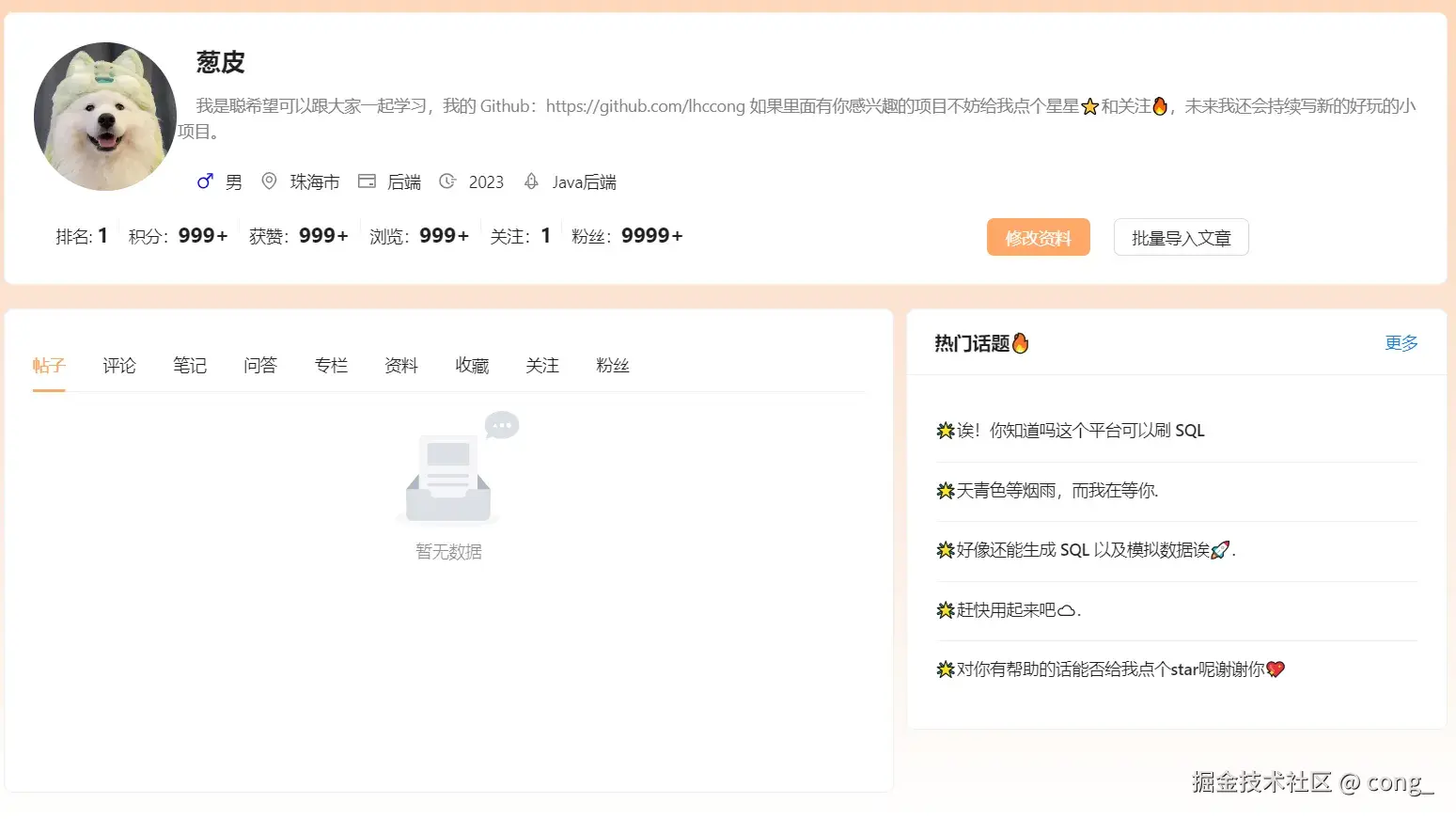Select the 关注 tab
Screen dimensions: 1456x819
pyautogui.click(x=542, y=366)
